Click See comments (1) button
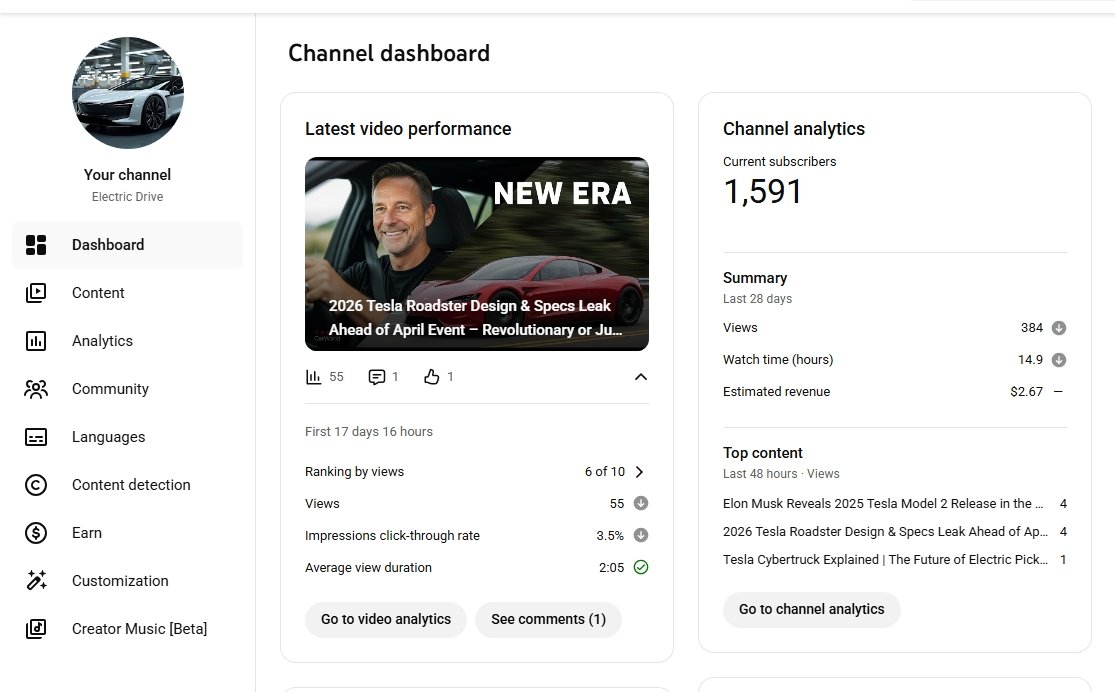The width and height of the screenshot is (1115, 692). coord(548,619)
